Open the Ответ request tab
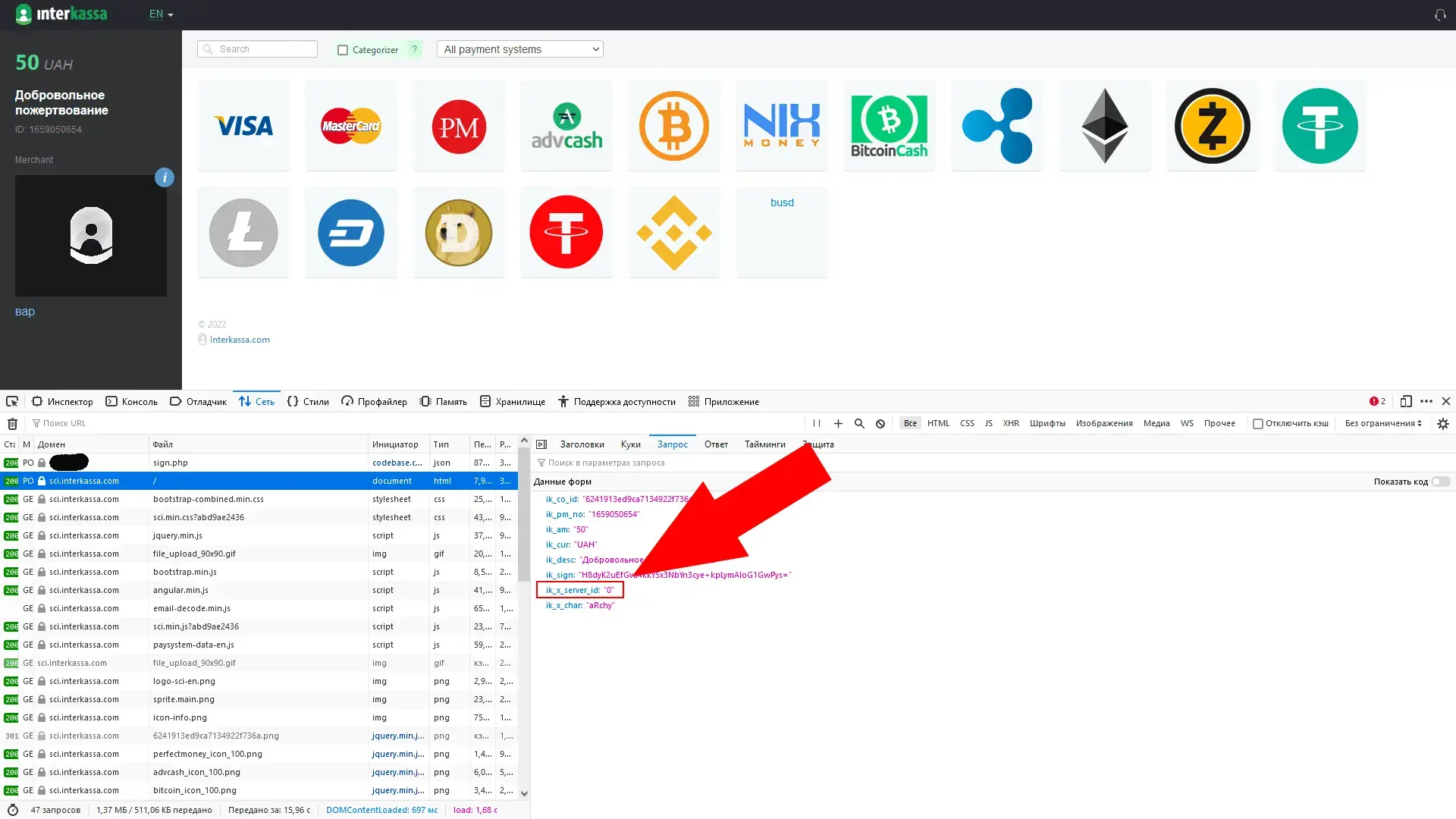This screenshot has height=819, width=1456. pyautogui.click(x=716, y=444)
